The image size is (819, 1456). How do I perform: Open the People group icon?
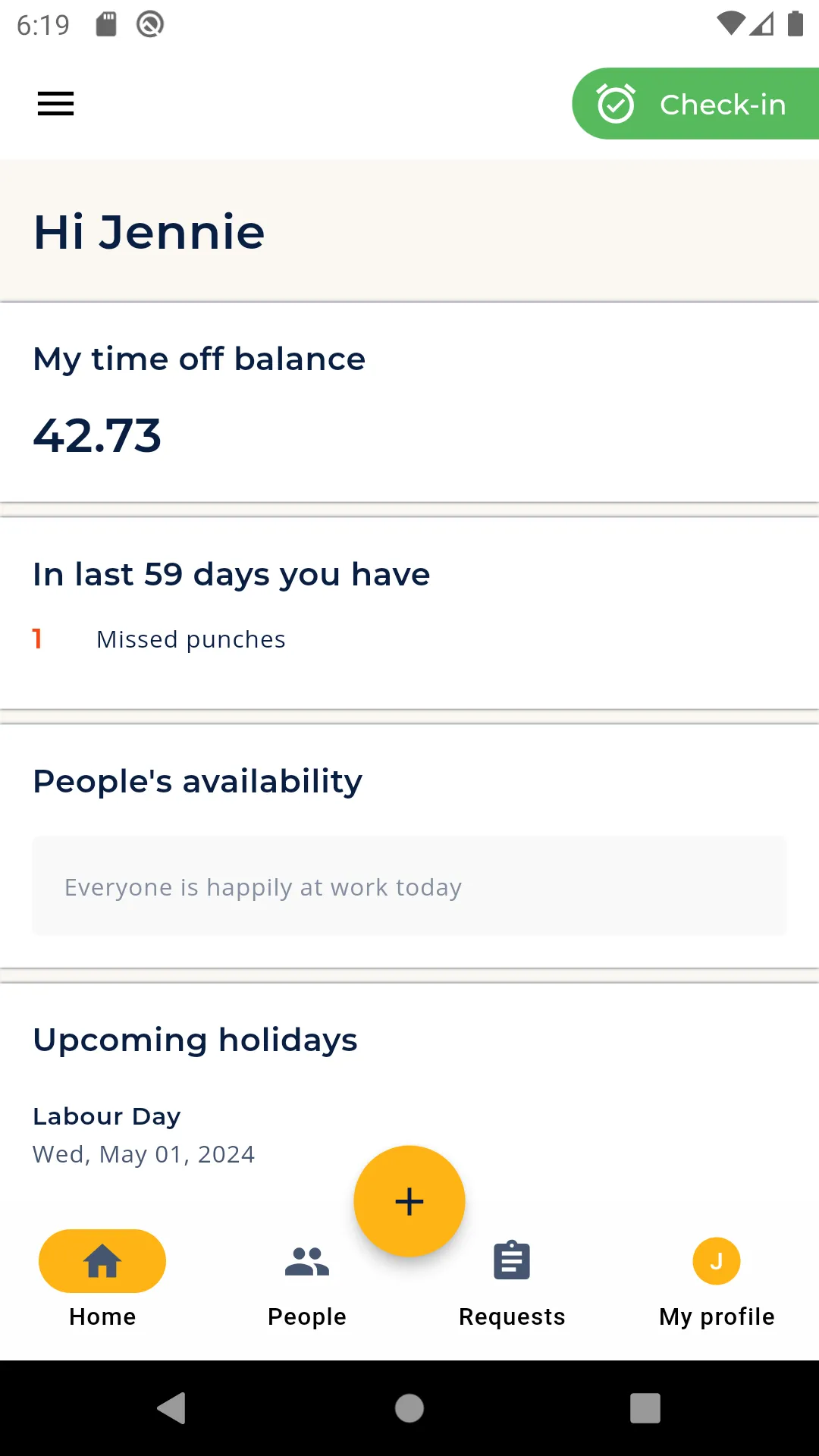tap(307, 1262)
